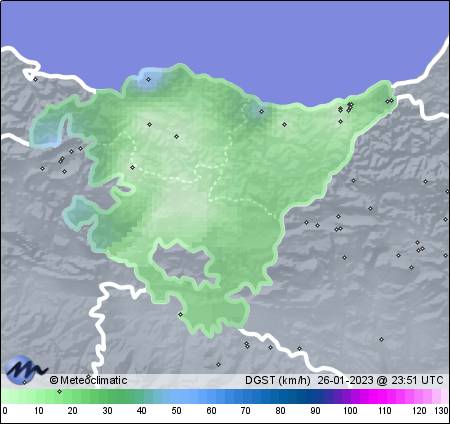450x424 pixels.
Task: Click the marker overlapping the Meteoclimatic text
Action: (88, 377)
